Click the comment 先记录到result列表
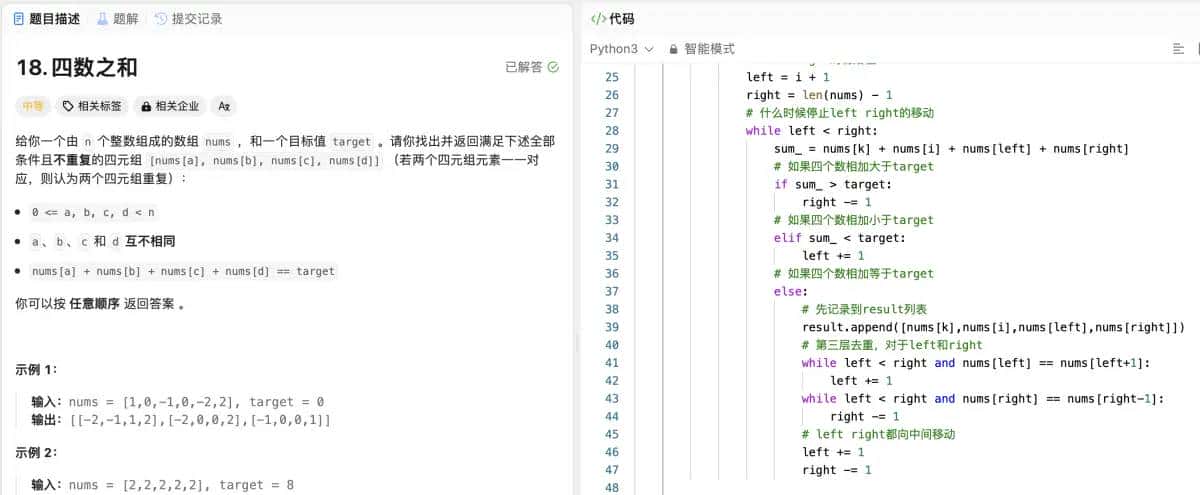 tap(864, 309)
